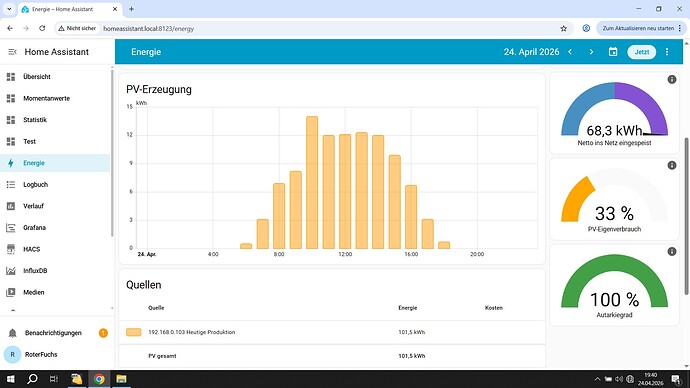Open the tab search dropdown
Viewport: 690px width, 388px height.
tap(9, 9)
